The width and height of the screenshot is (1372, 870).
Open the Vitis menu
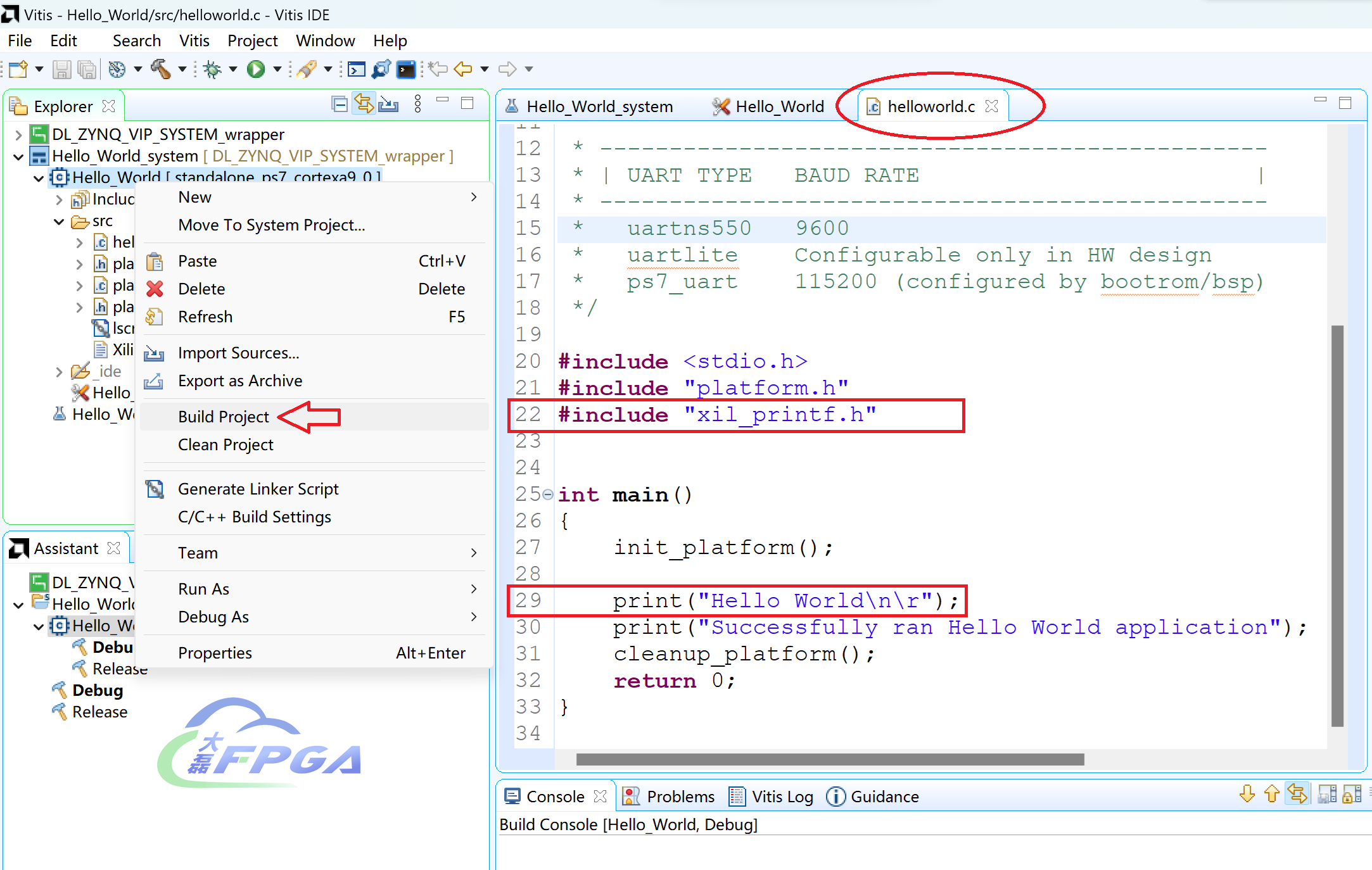194,41
